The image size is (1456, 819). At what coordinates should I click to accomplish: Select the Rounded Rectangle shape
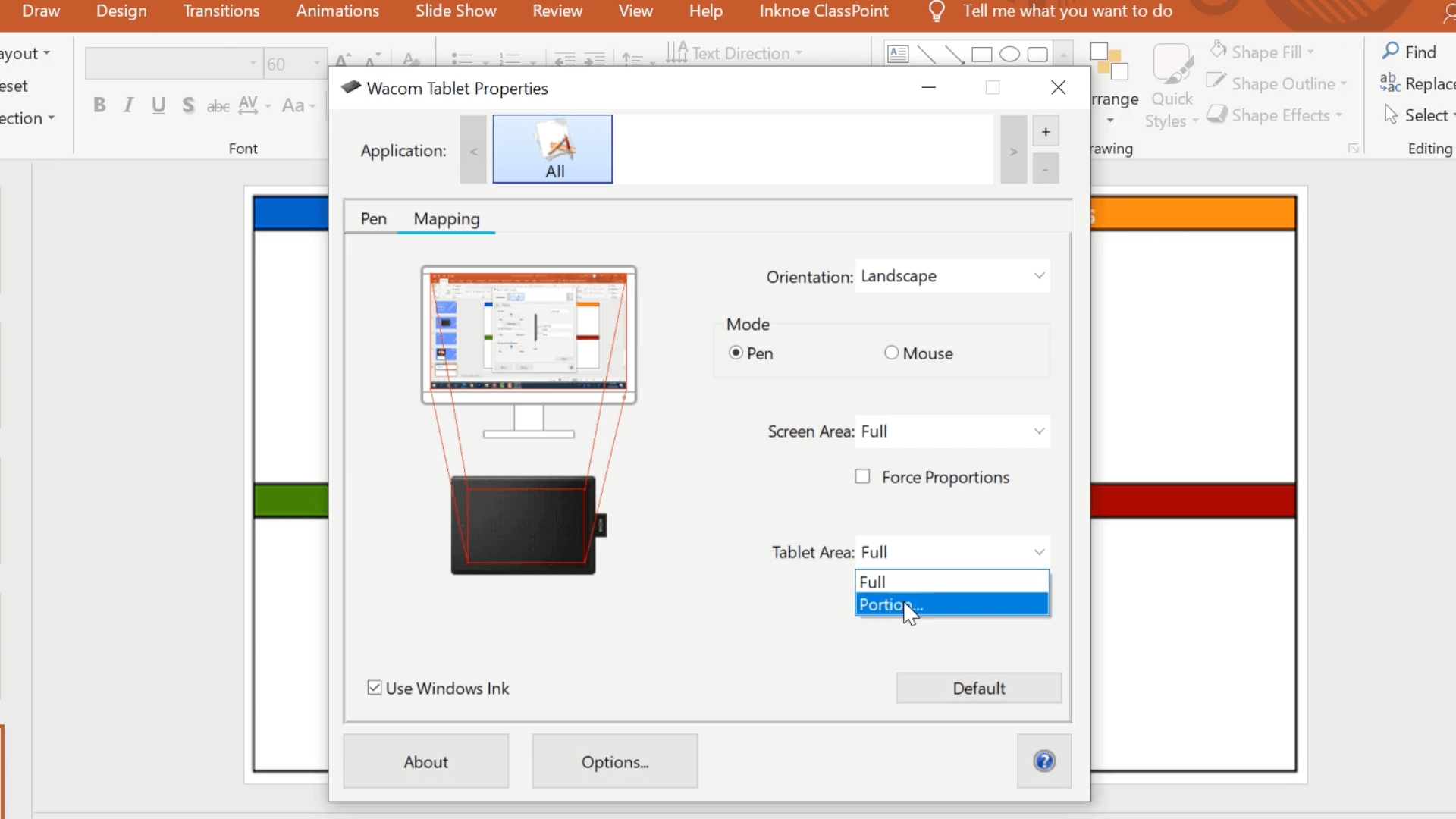click(1037, 54)
